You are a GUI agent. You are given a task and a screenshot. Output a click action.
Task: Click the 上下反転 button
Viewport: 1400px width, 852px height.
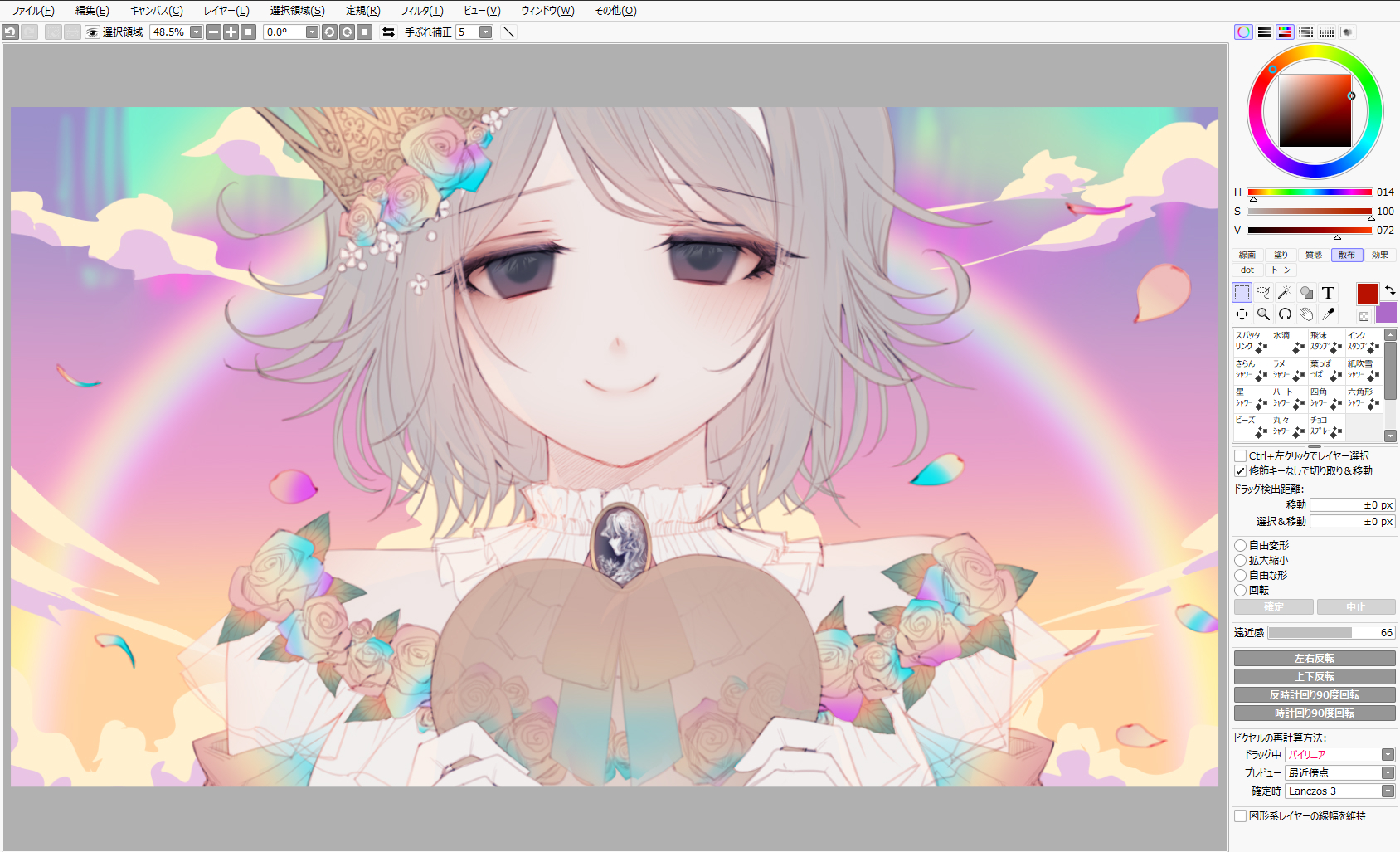[1315, 677]
